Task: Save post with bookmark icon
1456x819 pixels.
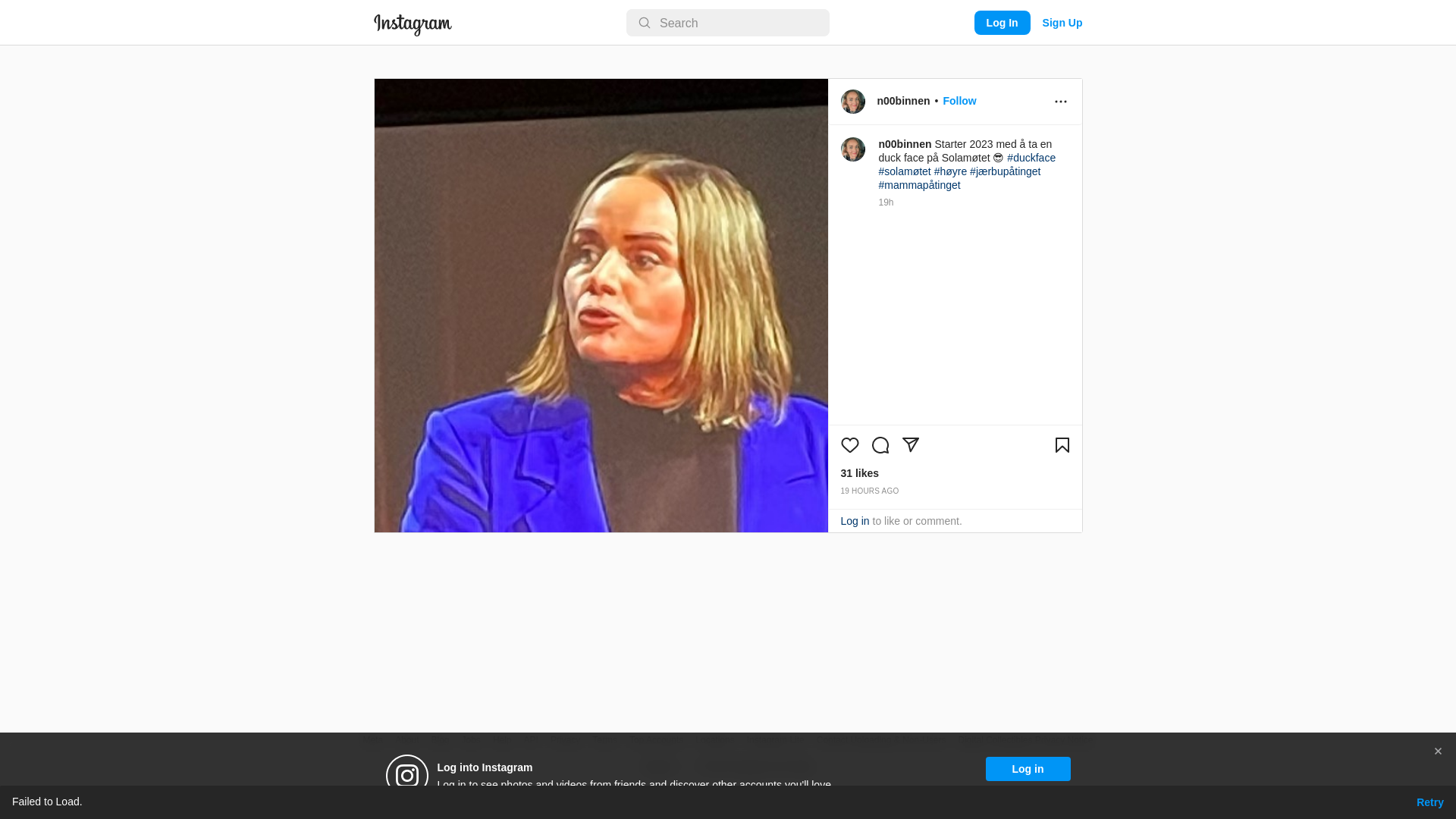Action: tap(1062, 445)
